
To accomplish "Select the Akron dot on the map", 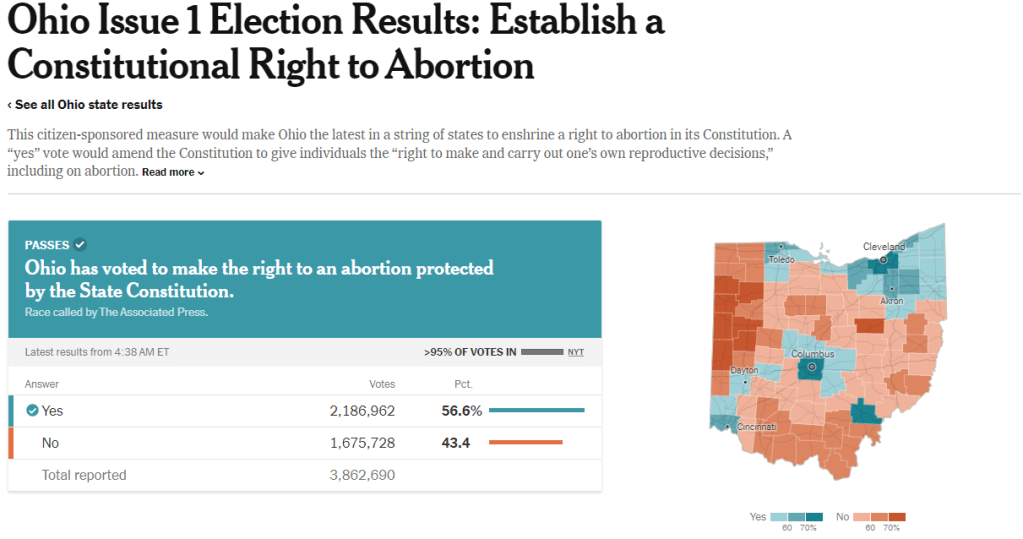I will (892, 289).
